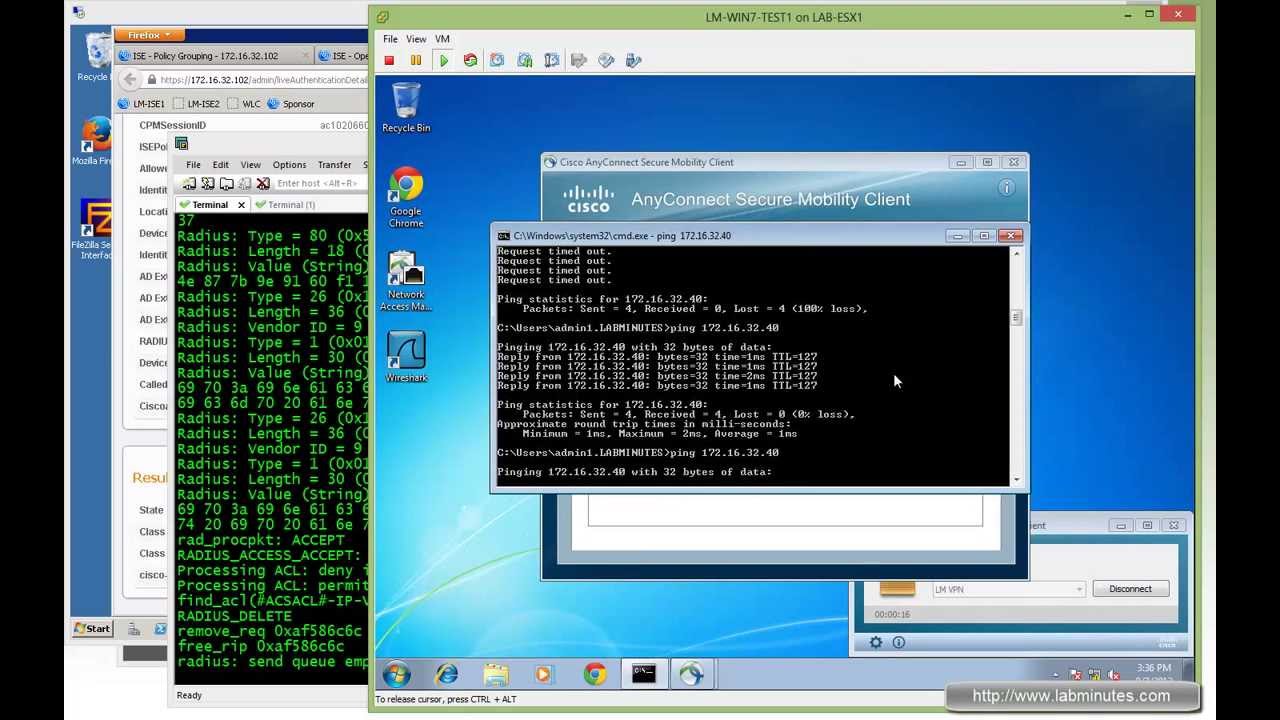This screenshot has height=720, width=1280.
Task: Open Windows Media Player taskbar icon
Action: 545,674
